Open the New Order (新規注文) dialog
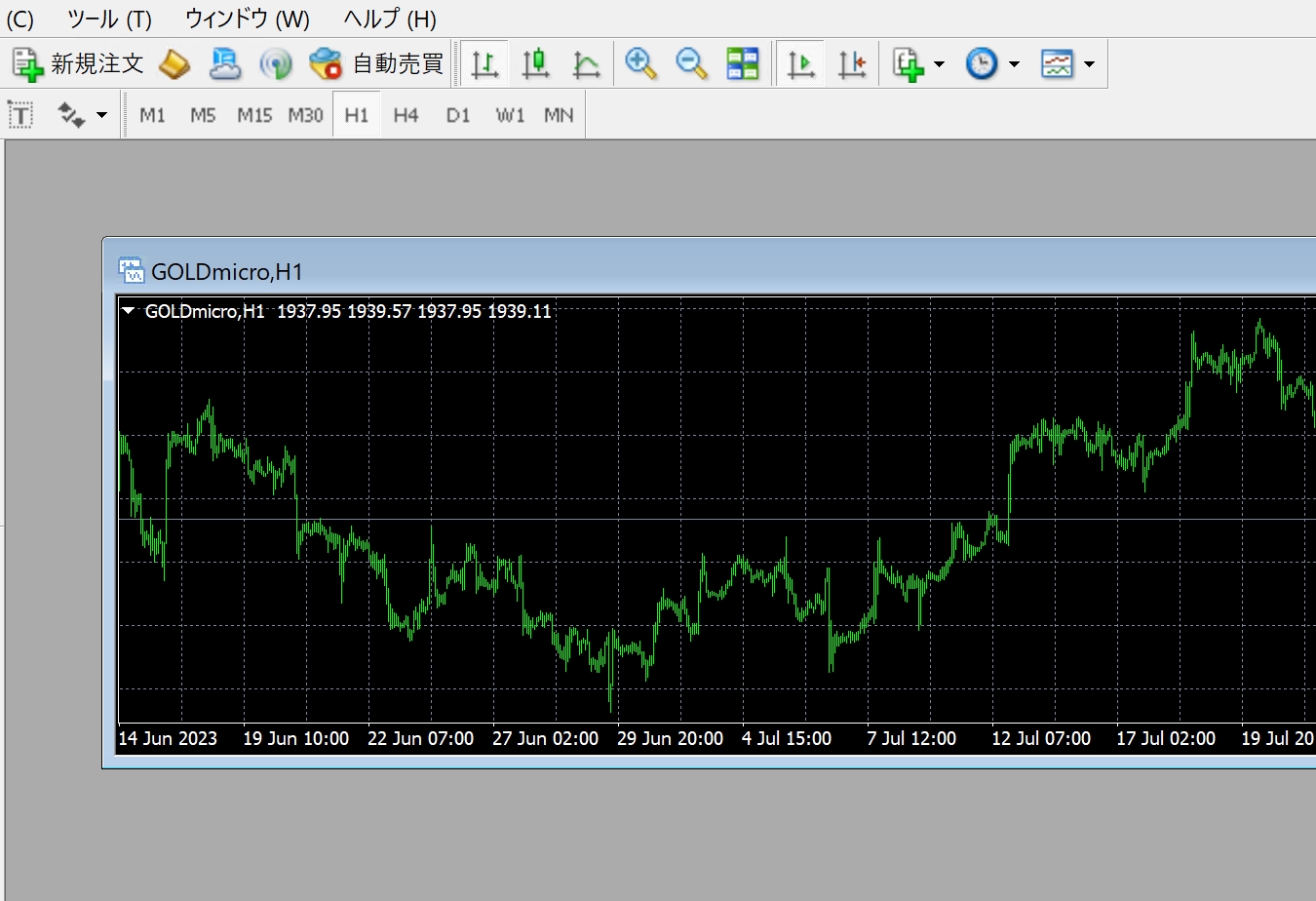 pos(78,64)
